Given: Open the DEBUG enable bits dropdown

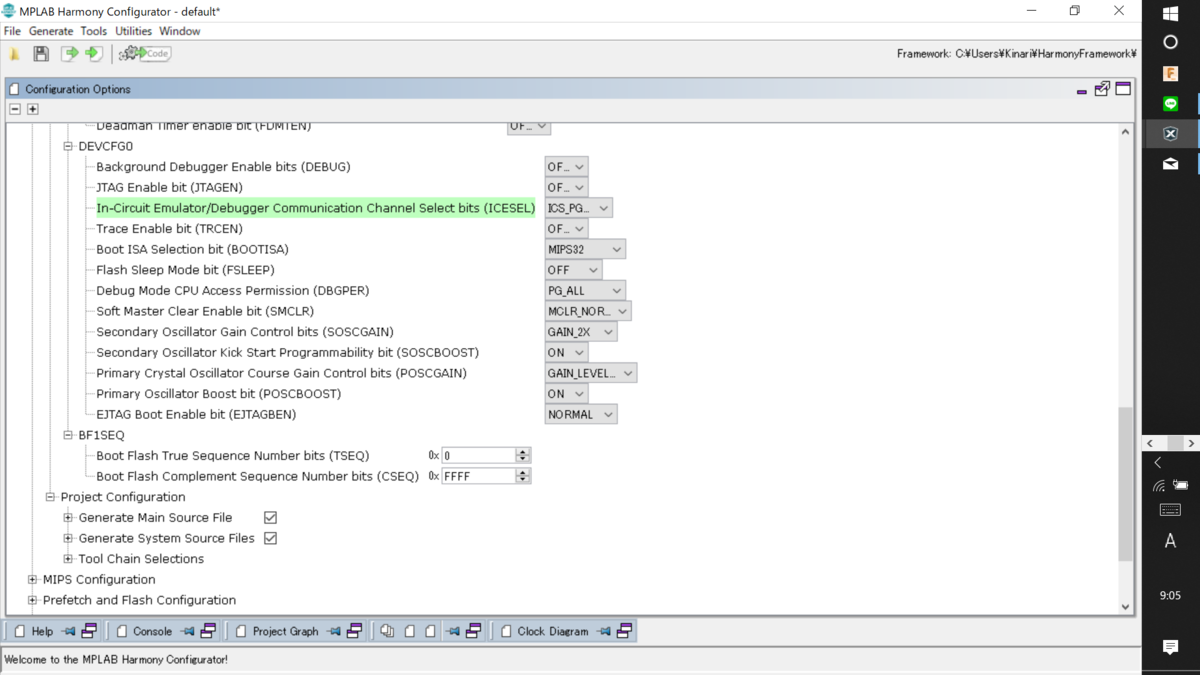Looking at the screenshot, I should [x=566, y=167].
